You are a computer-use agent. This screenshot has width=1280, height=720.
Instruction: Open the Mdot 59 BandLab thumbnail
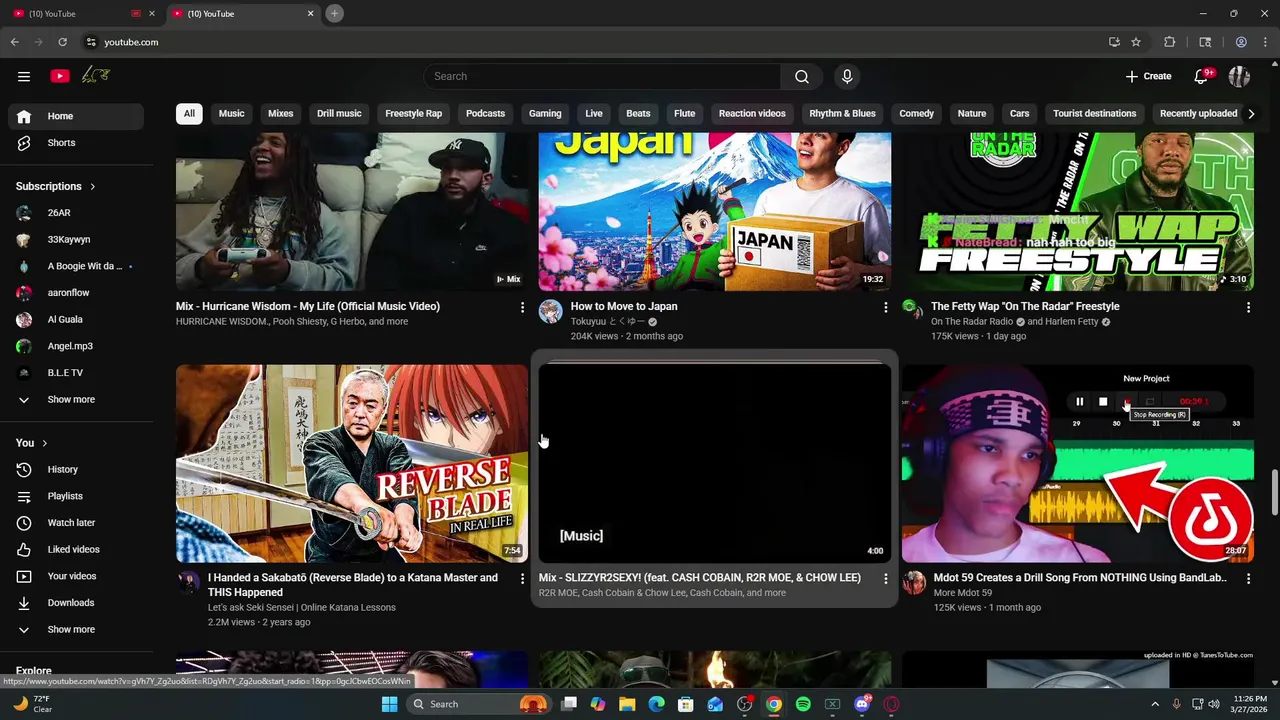1078,463
